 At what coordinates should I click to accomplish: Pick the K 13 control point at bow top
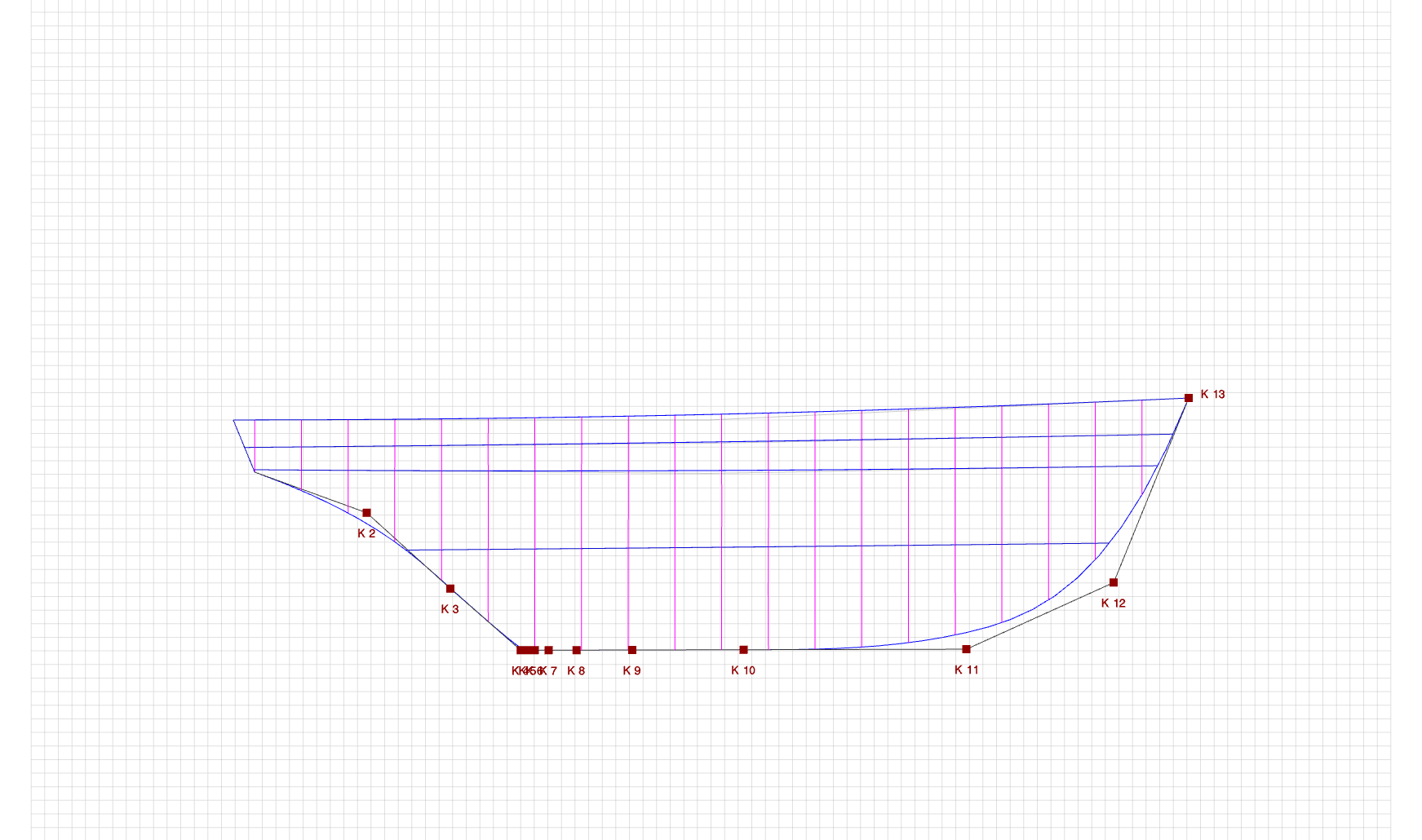[1189, 398]
